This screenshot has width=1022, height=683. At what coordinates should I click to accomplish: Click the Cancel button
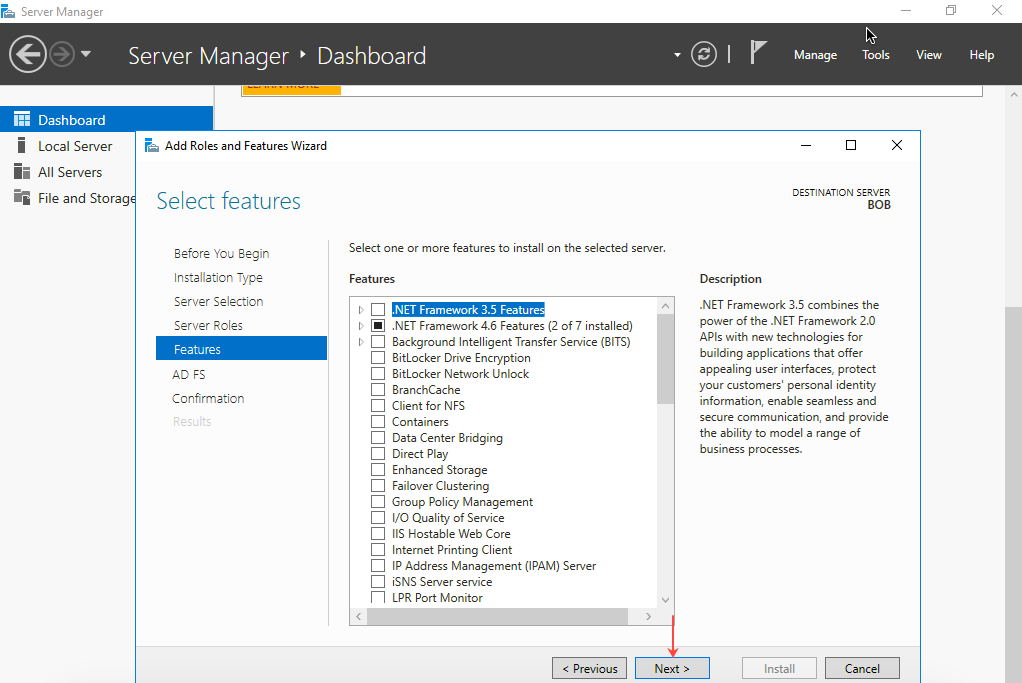[x=862, y=668]
